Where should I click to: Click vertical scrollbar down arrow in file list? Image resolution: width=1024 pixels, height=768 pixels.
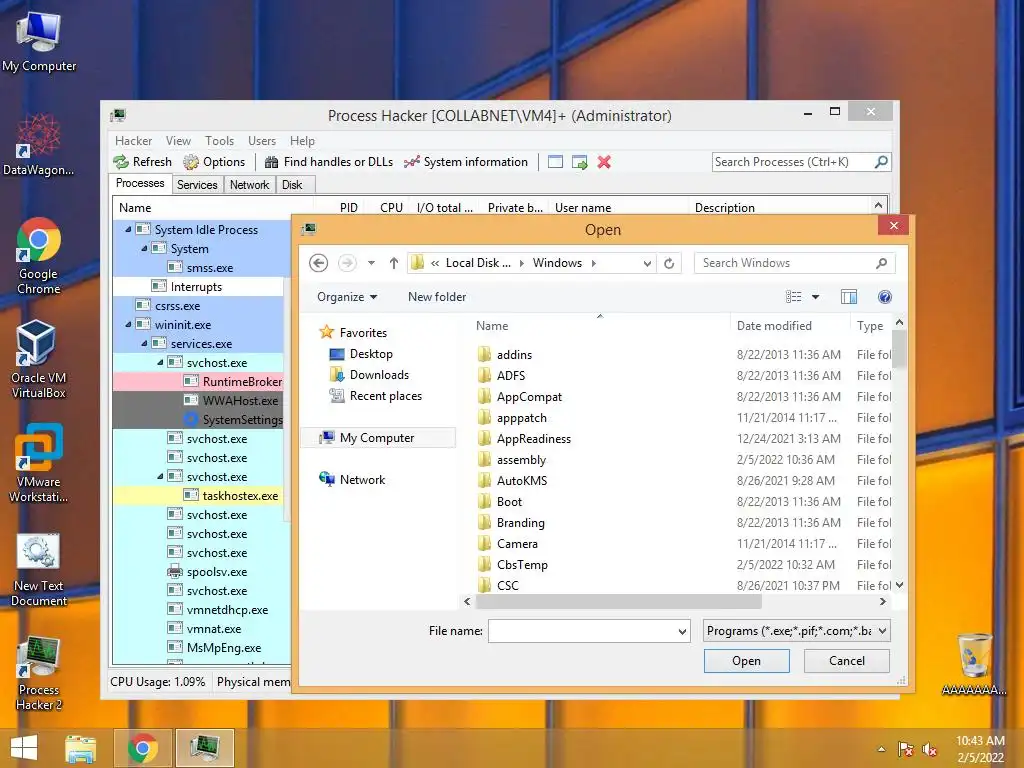pyautogui.click(x=899, y=585)
